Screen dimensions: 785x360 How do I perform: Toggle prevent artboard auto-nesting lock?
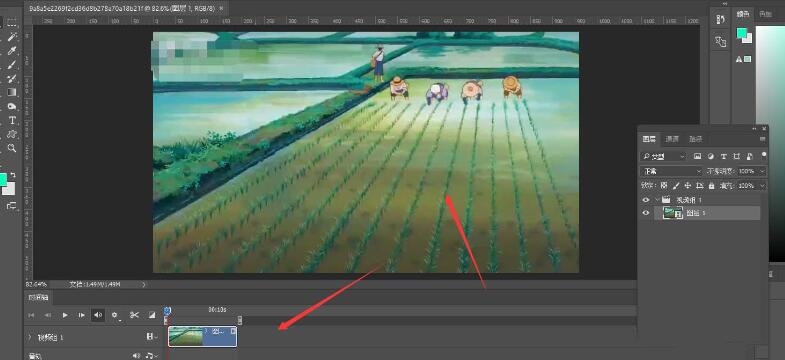tap(699, 185)
